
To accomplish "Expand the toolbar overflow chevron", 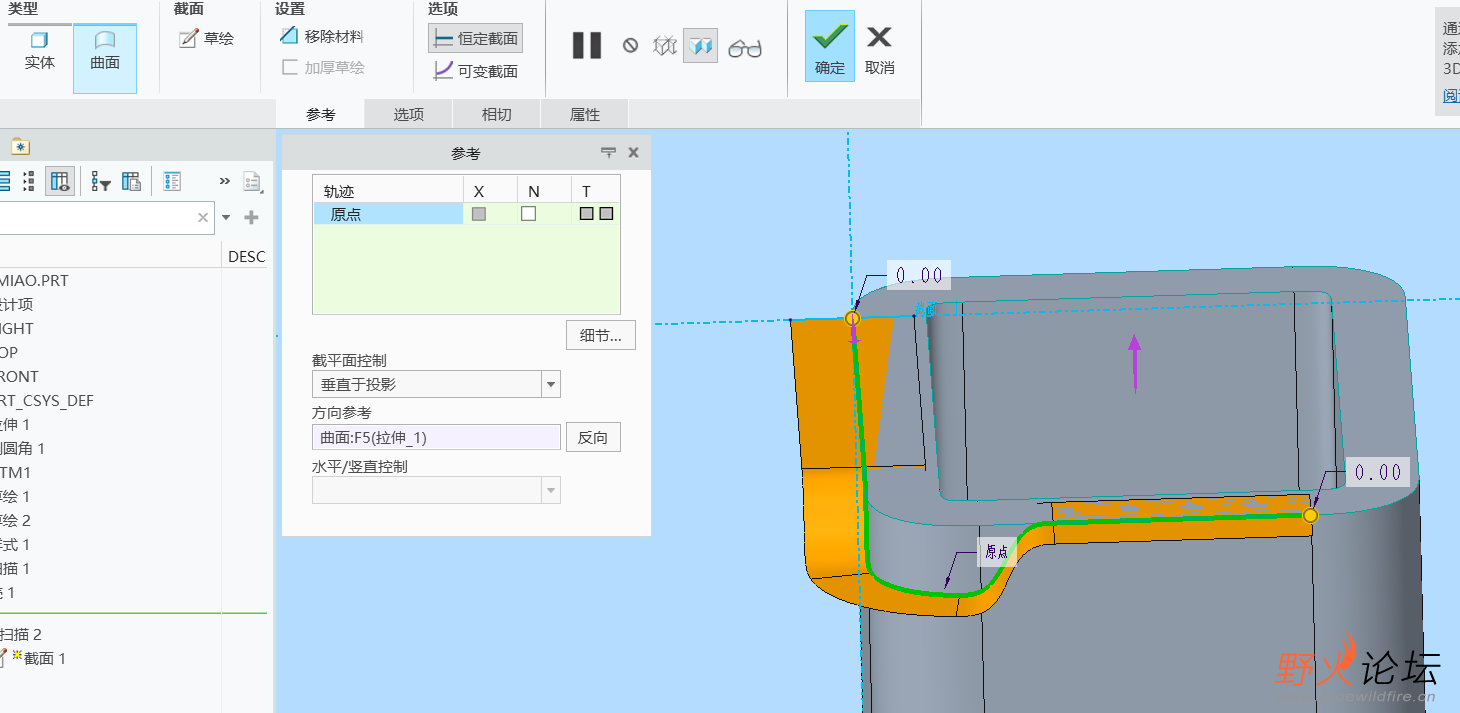I will (x=225, y=181).
